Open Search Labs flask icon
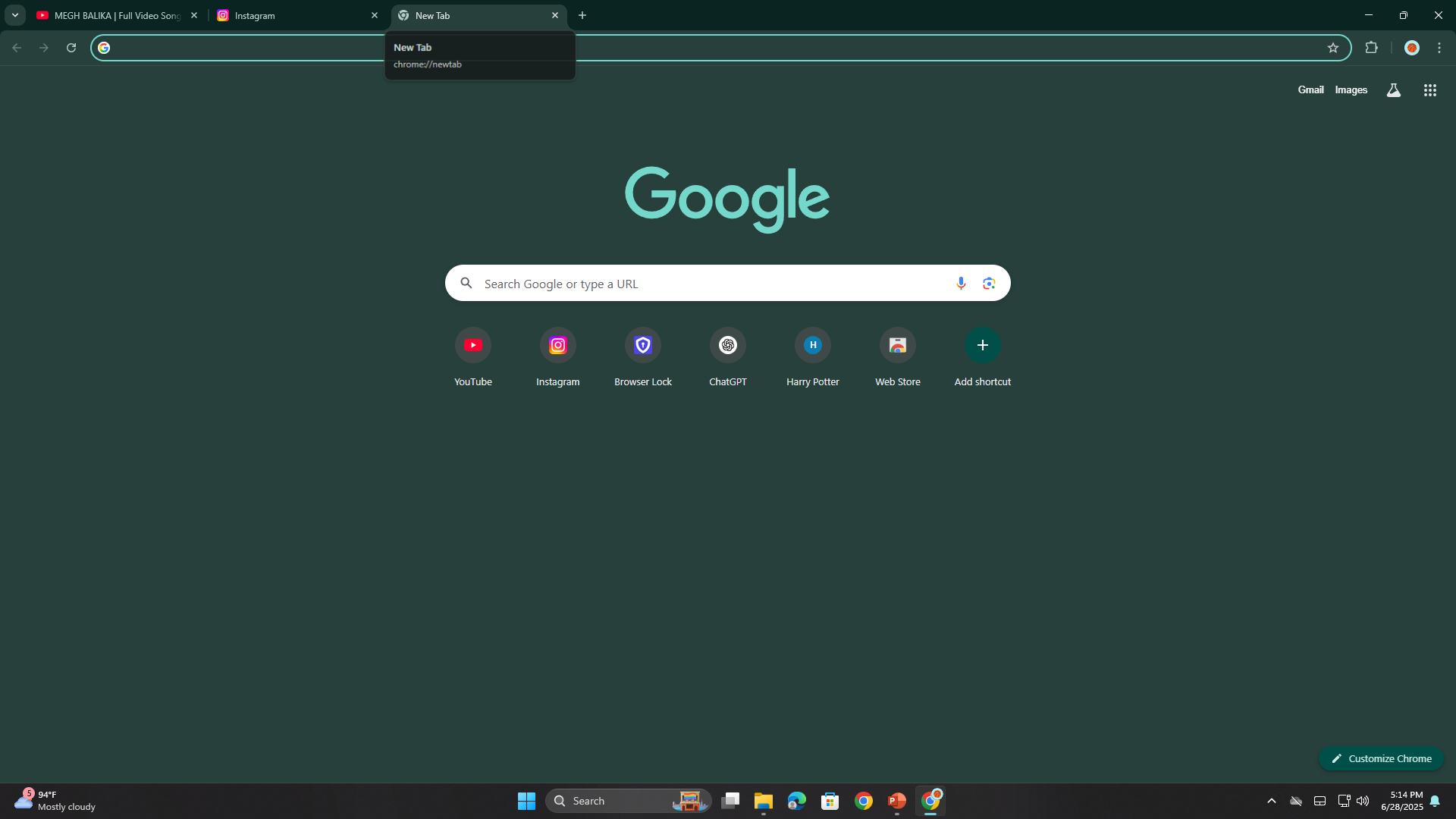Image resolution: width=1456 pixels, height=819 pixels. 1394,90
